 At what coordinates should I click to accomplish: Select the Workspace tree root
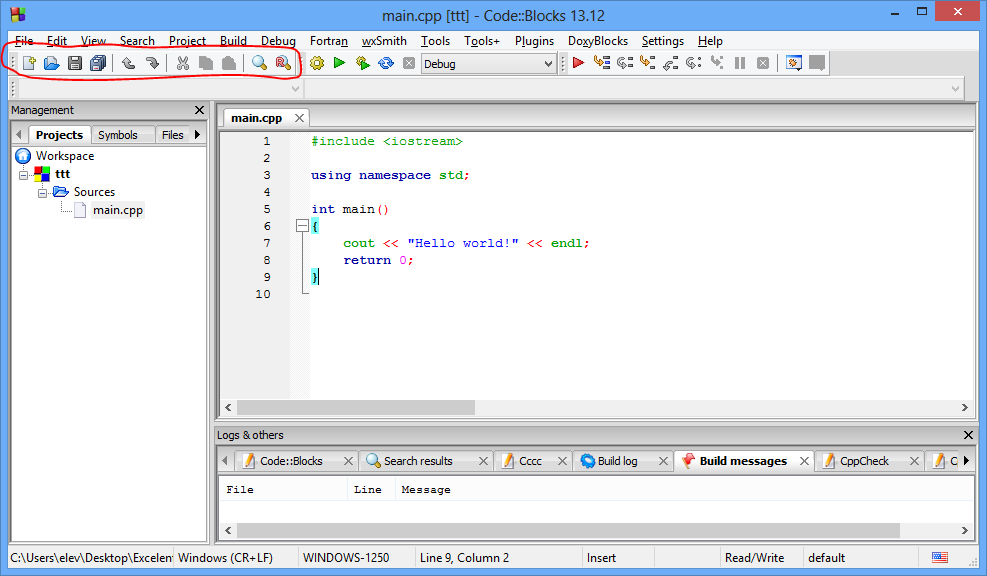pos(64,155)
